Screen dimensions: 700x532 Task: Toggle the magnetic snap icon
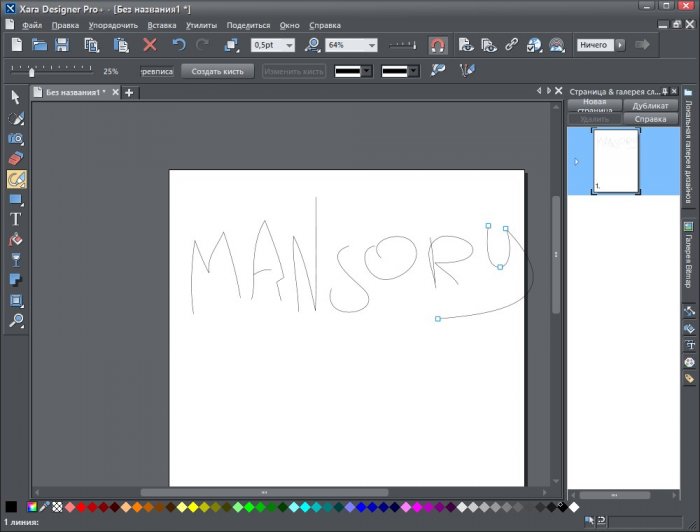[x=437, y=45]
